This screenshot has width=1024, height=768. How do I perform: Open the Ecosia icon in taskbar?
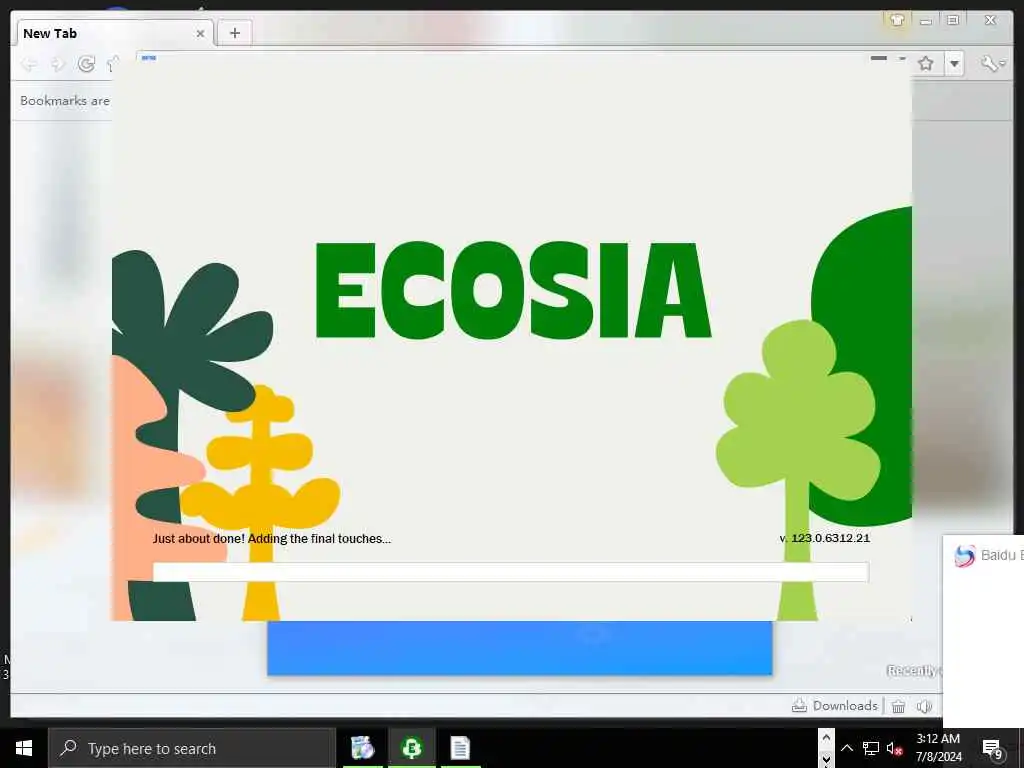click(411, 748)
